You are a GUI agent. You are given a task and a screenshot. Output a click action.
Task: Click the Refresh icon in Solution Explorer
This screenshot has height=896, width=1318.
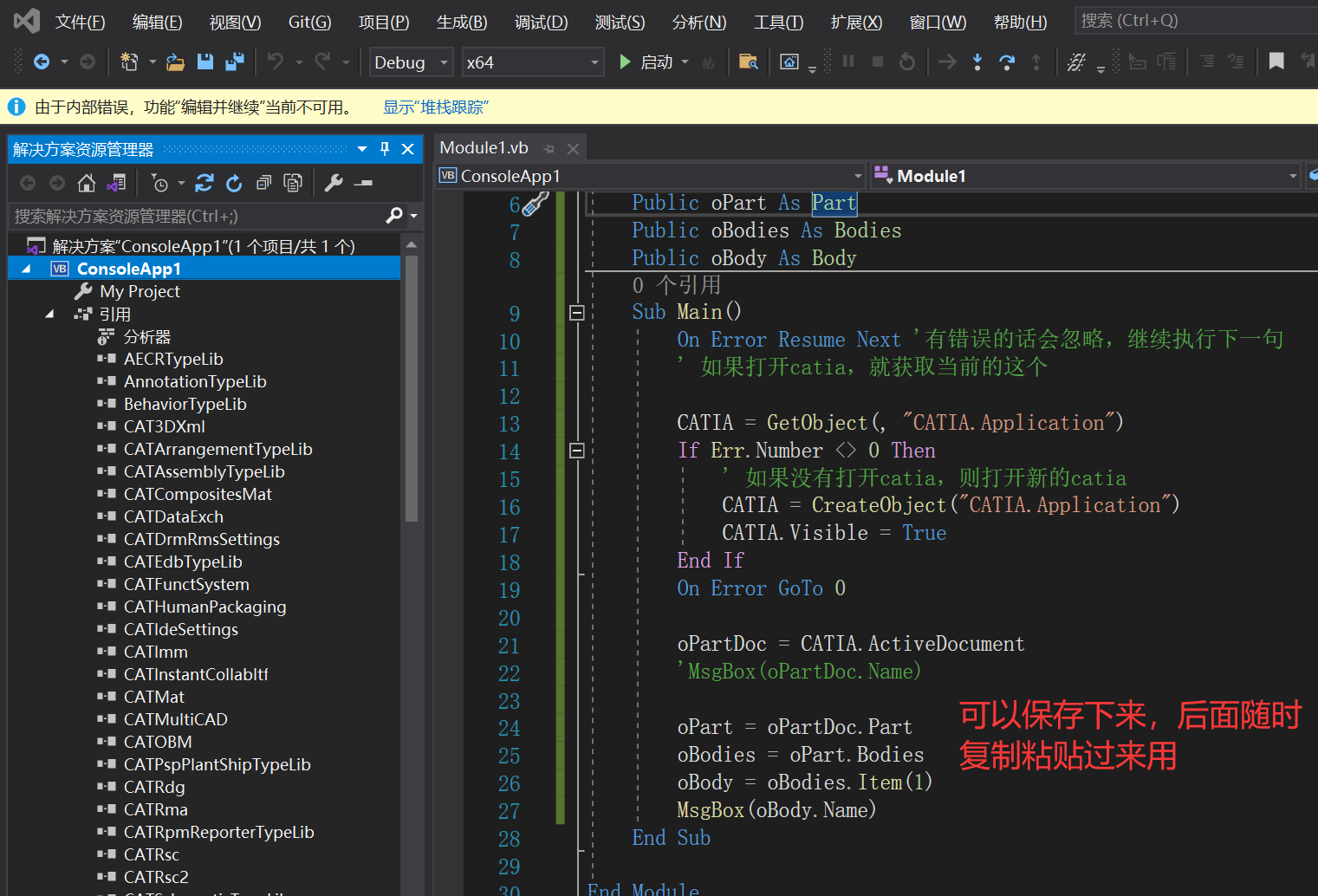click(234, 183)
